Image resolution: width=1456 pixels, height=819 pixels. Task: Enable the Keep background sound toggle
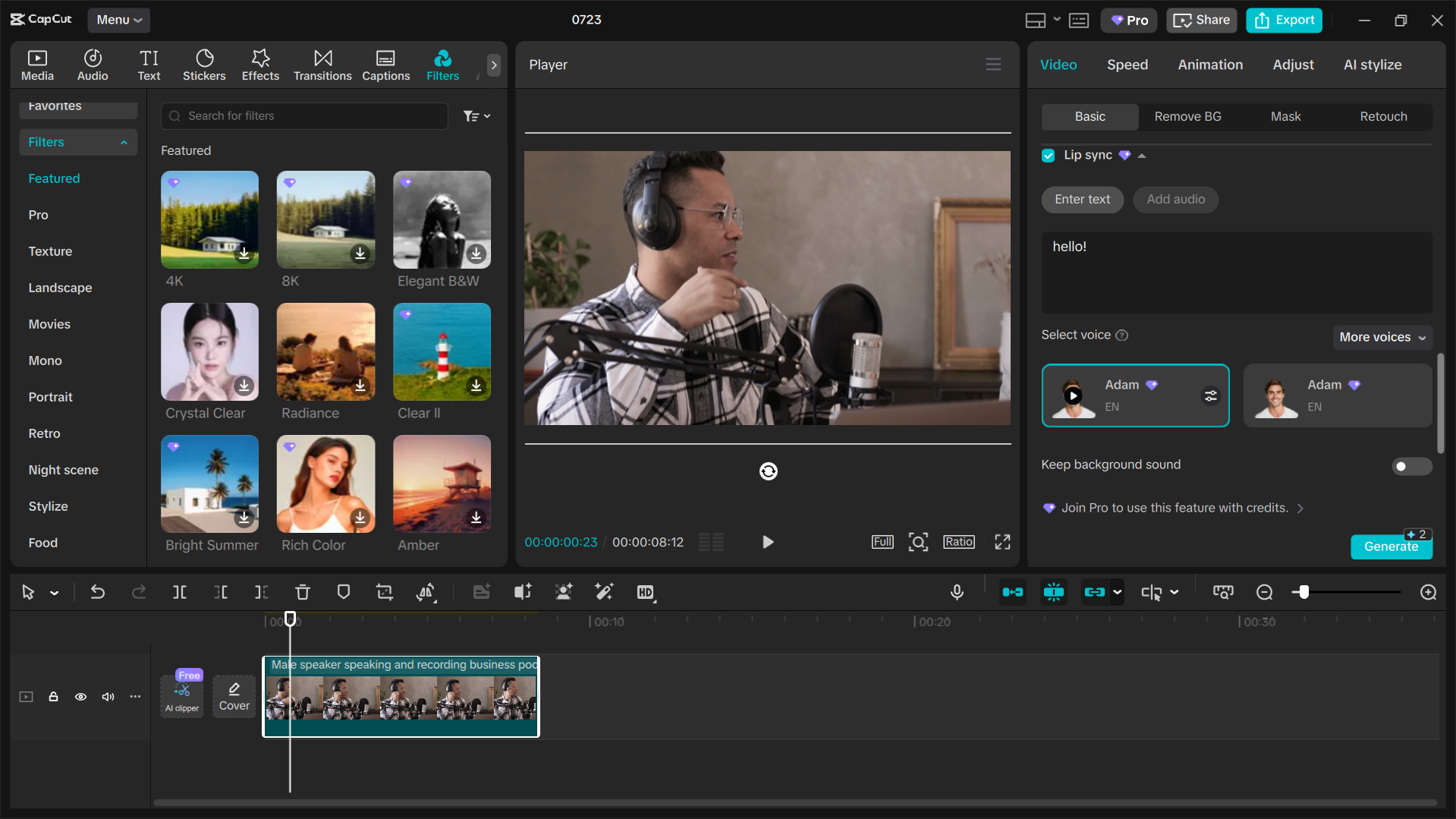[x=1410, y=465]
